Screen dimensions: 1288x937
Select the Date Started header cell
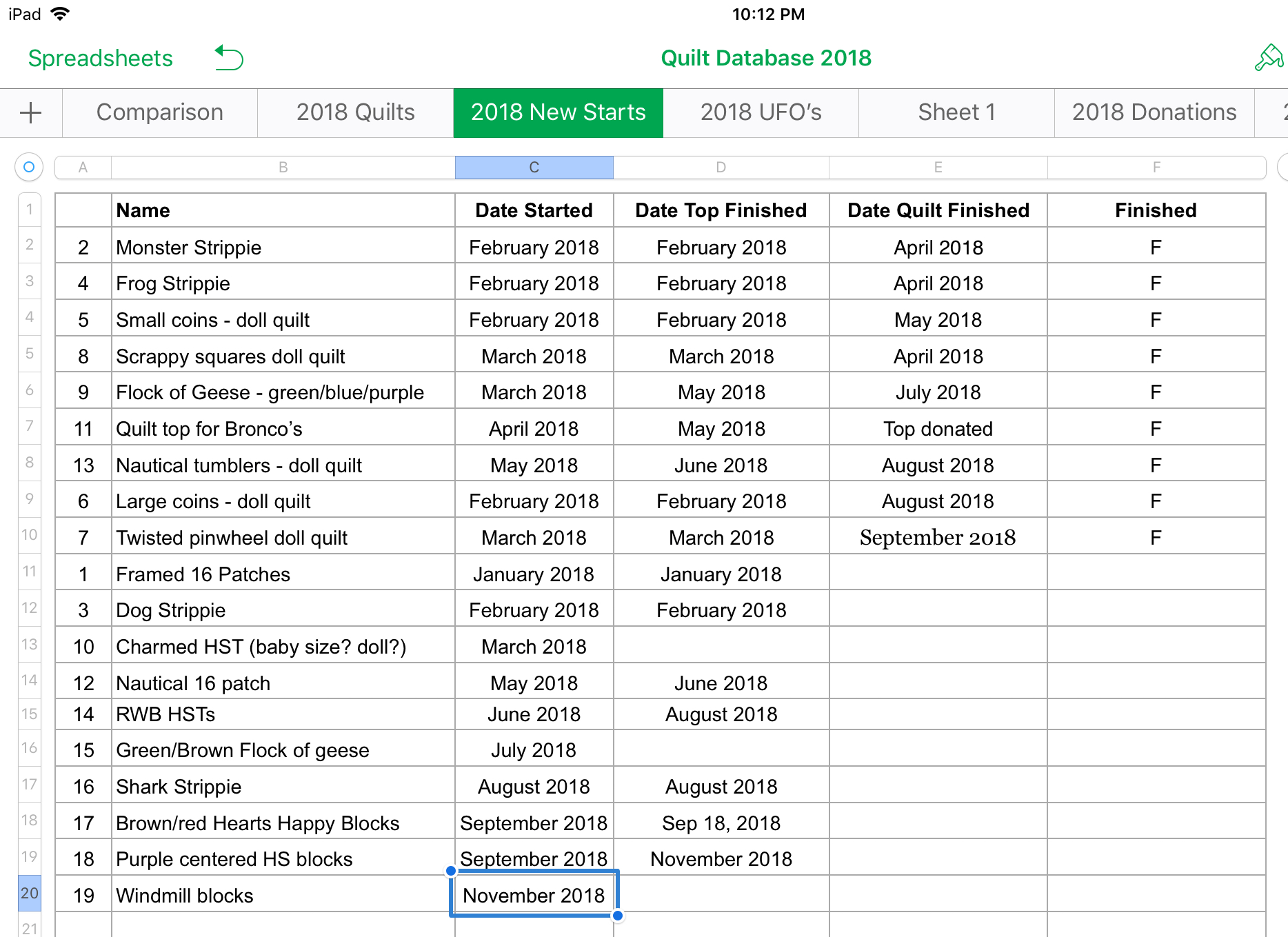tap(533, 210)
